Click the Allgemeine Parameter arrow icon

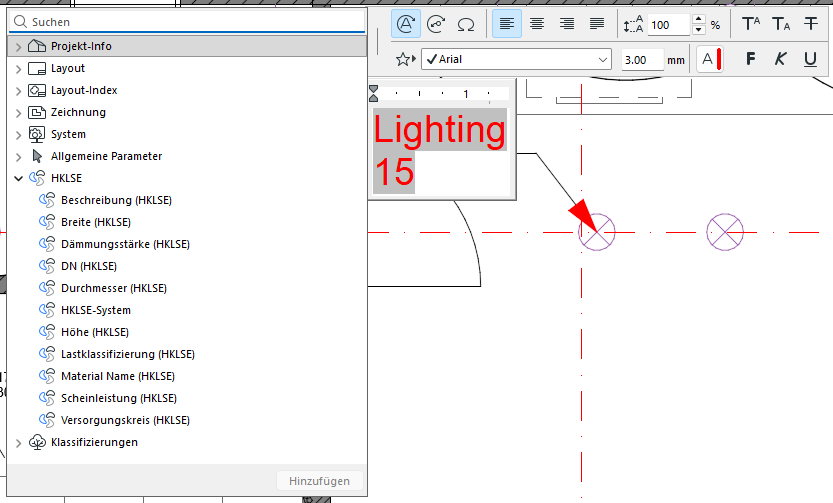(x=37, y=156)
